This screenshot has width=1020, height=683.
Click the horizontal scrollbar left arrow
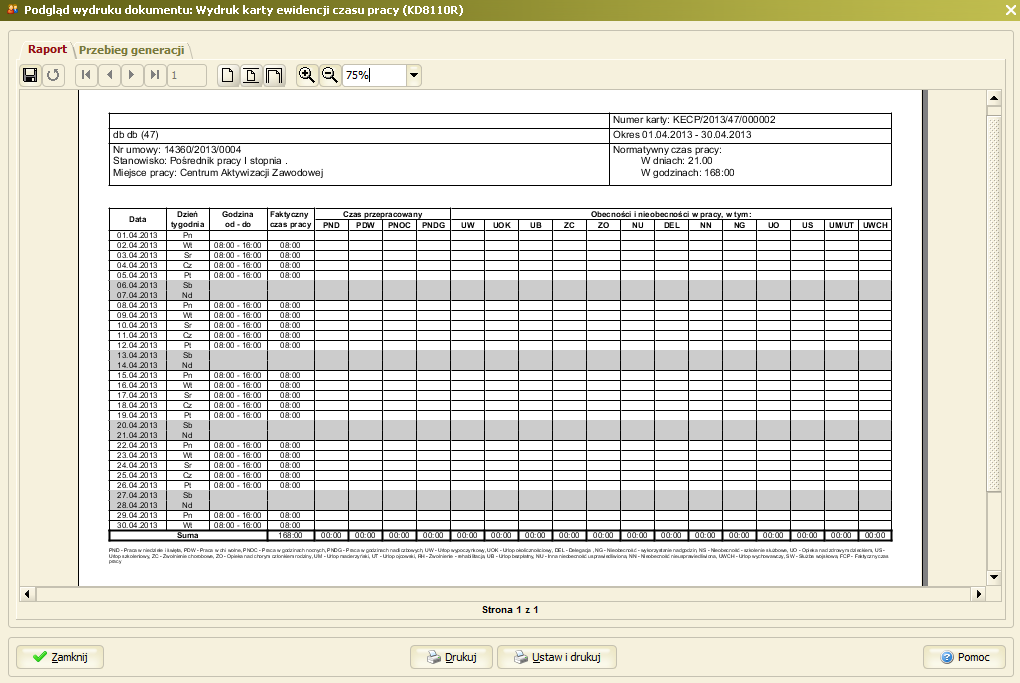pos(27,594)
